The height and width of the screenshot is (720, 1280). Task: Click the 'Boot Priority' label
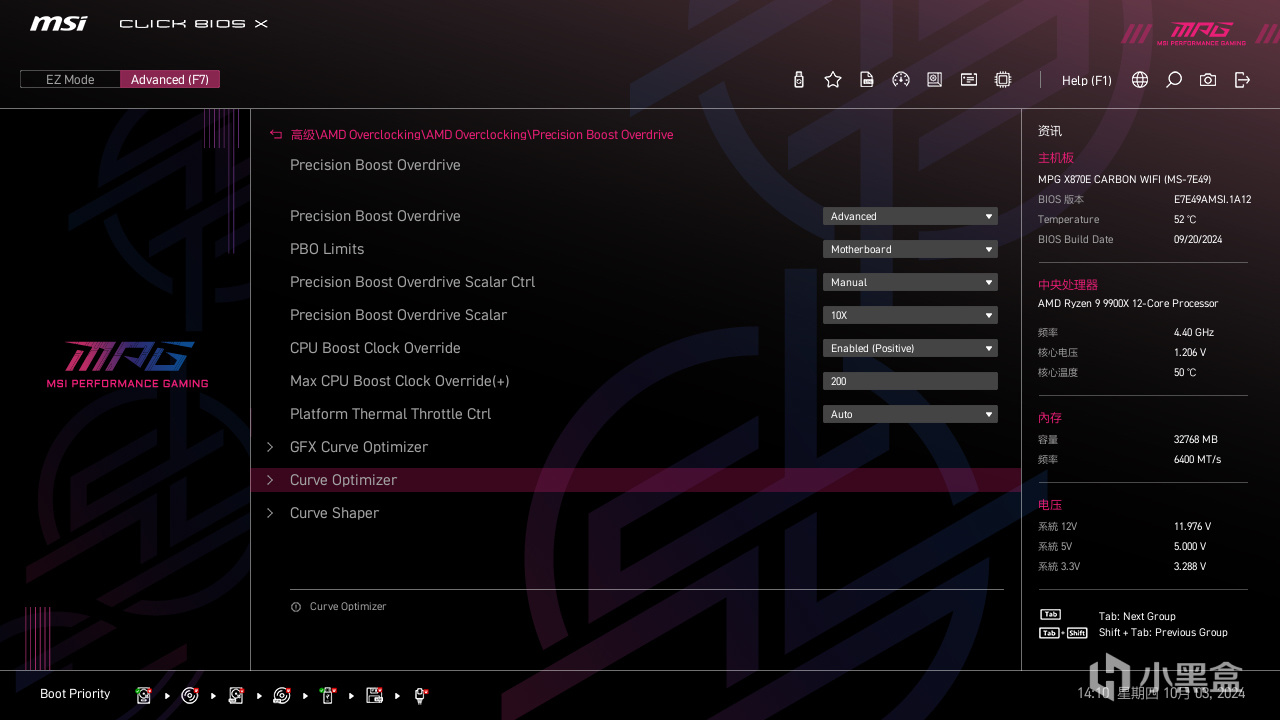click(75, 694)
